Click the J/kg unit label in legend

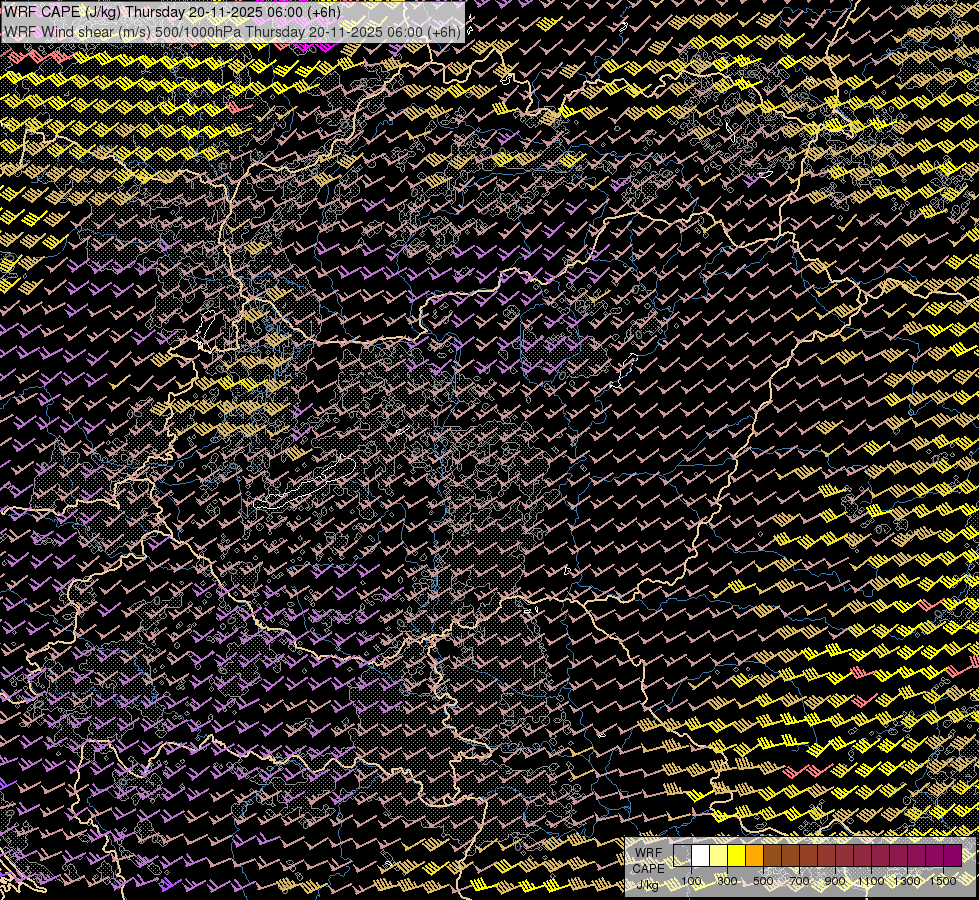tap(648, 885)
